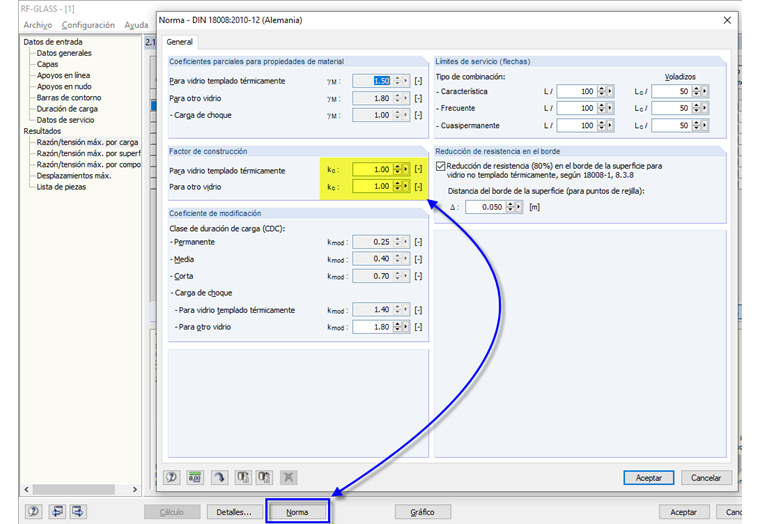Open arrow menu beside Frecuente L/ field

[610, 108]
